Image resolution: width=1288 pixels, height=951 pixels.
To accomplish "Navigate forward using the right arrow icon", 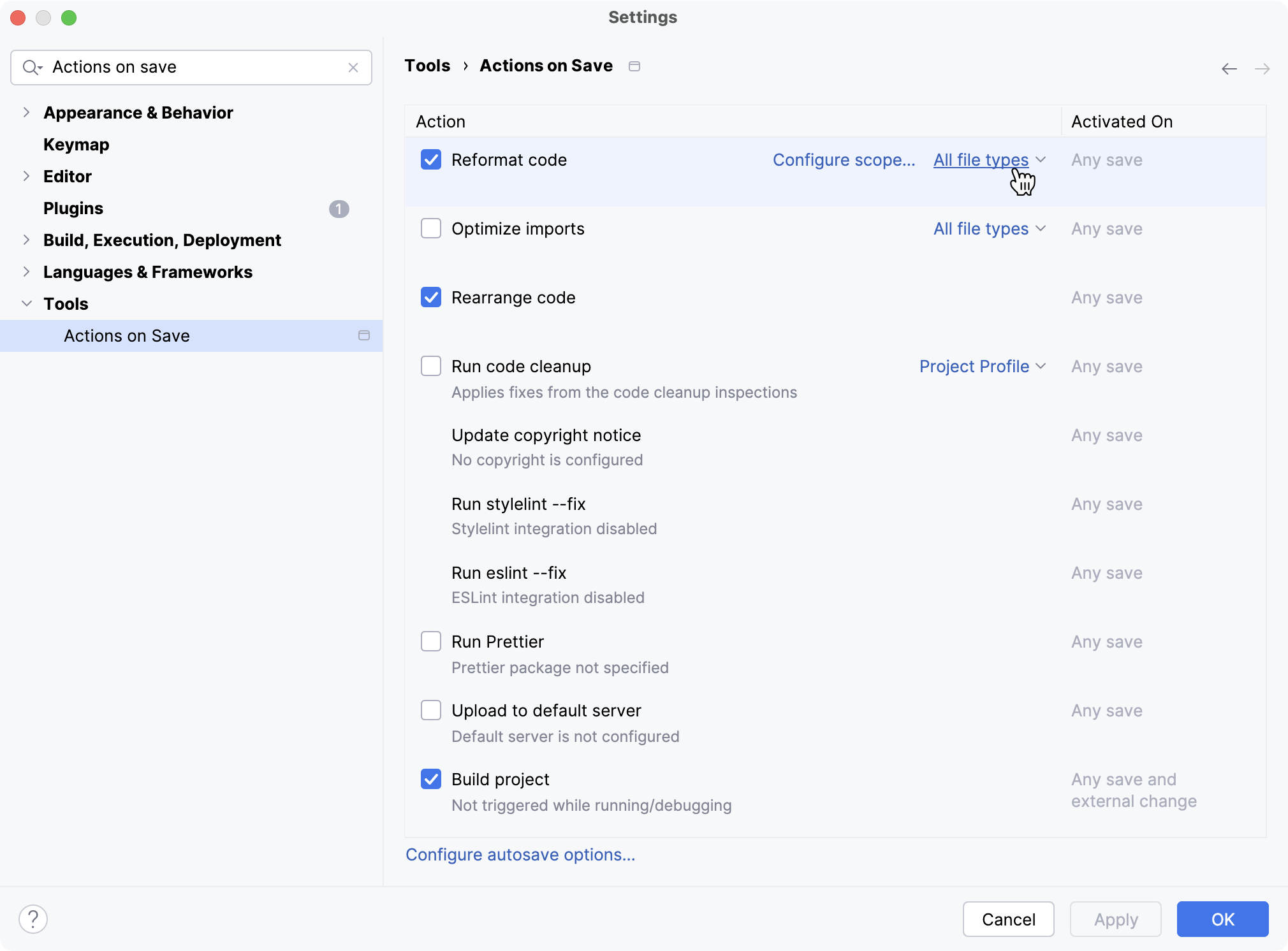I will coord(1263,69).
